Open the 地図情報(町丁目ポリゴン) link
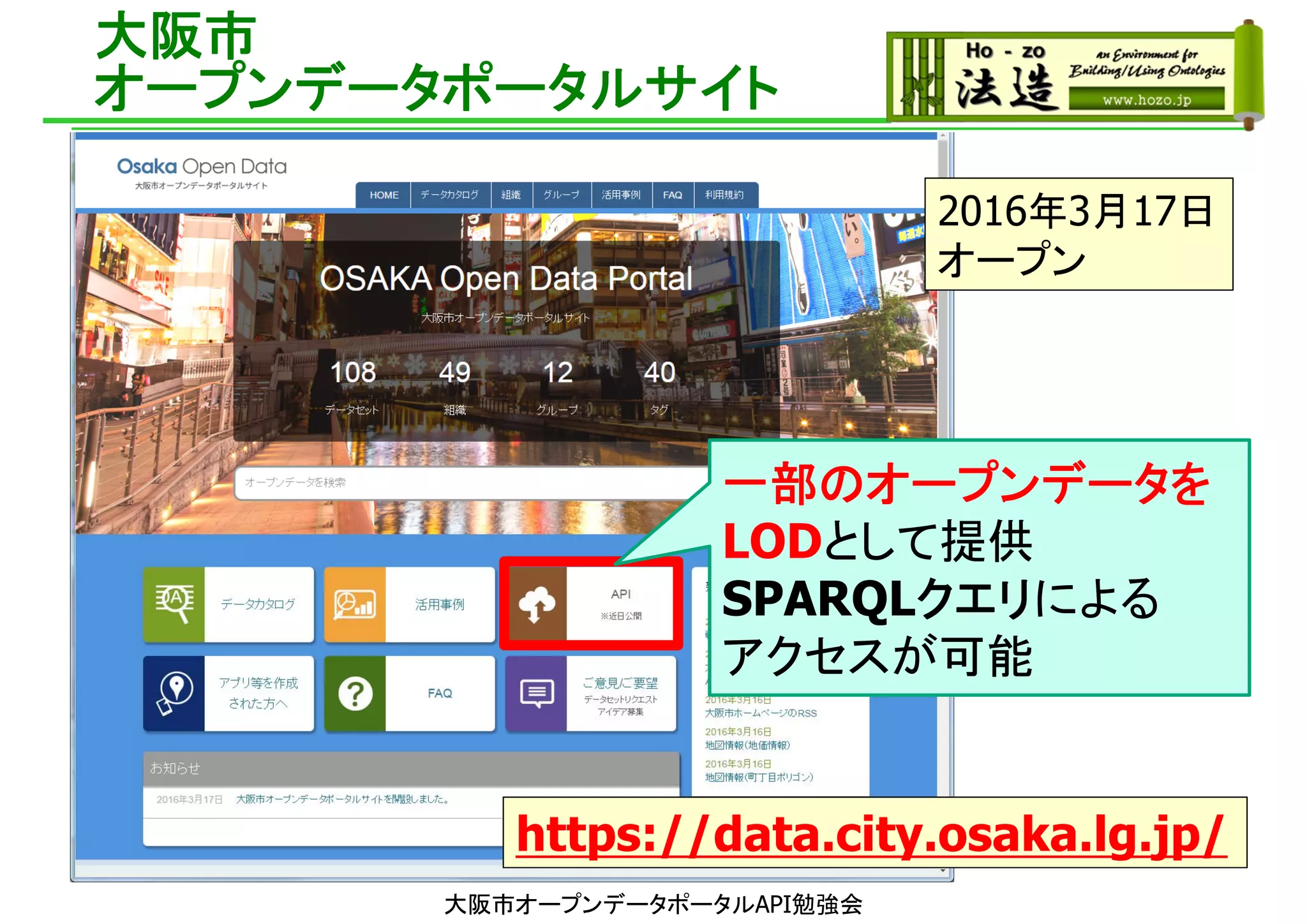The height and width of the screenshot is (924, 1307). (x=759, y=777)
